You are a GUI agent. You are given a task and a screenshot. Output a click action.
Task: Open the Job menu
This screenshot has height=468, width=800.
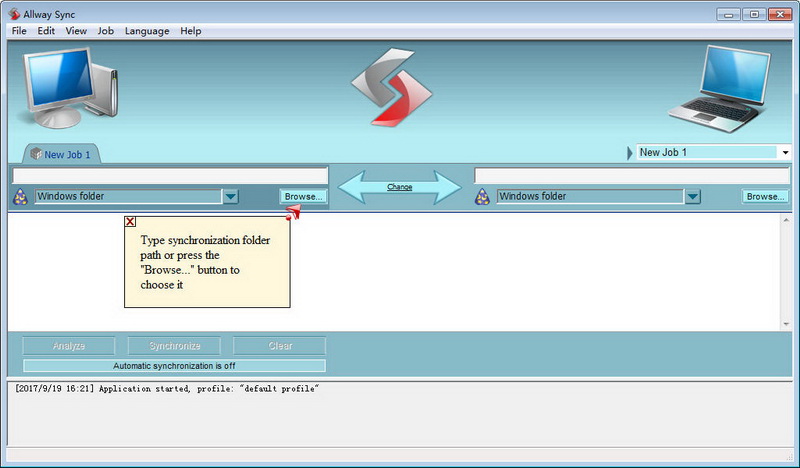106,31
